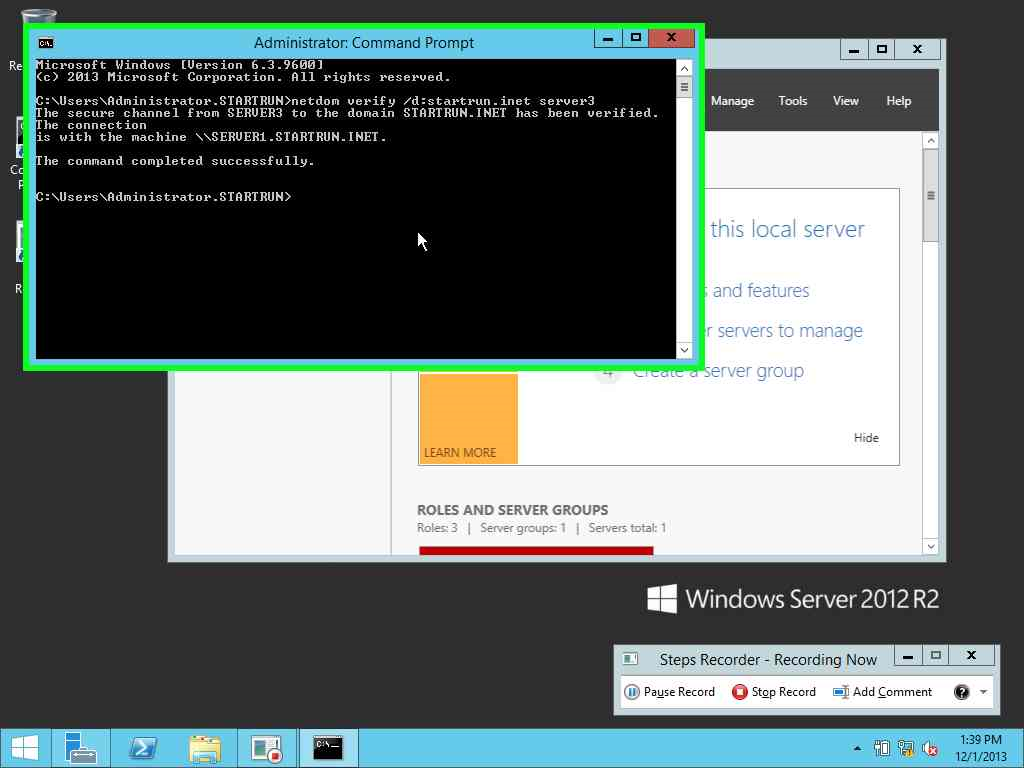1024x768 pixels.
Task: Open Windows PowerShell from the taskbar
Action: [143, 748]
